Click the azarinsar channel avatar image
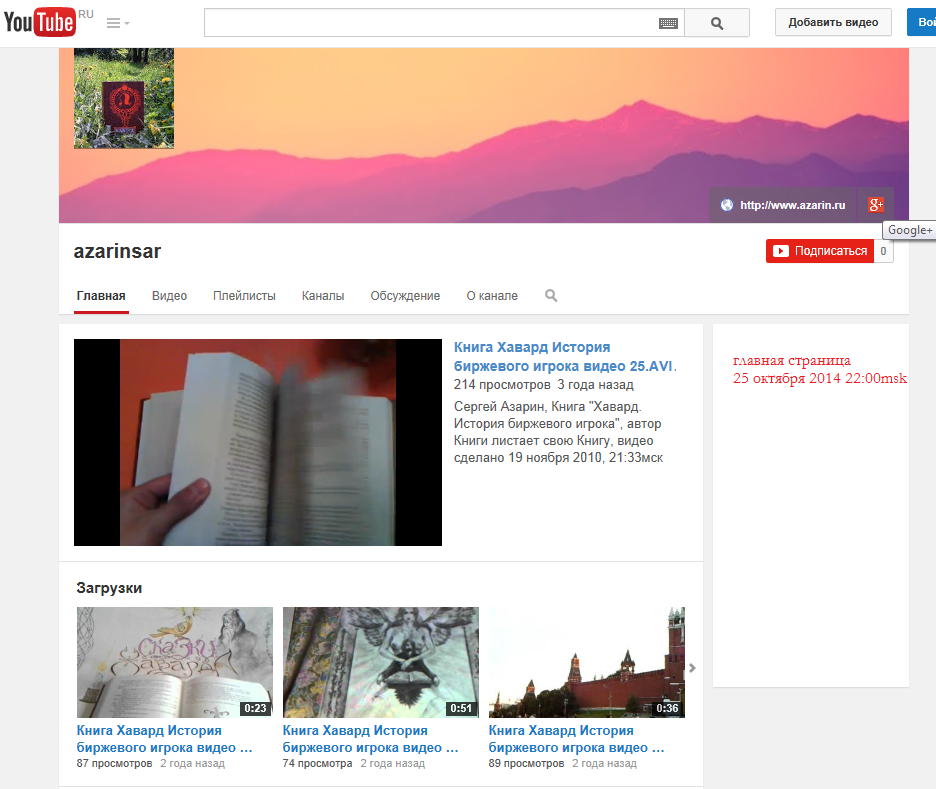This screenshot has height=789, width=936. [x=123, y=97]
